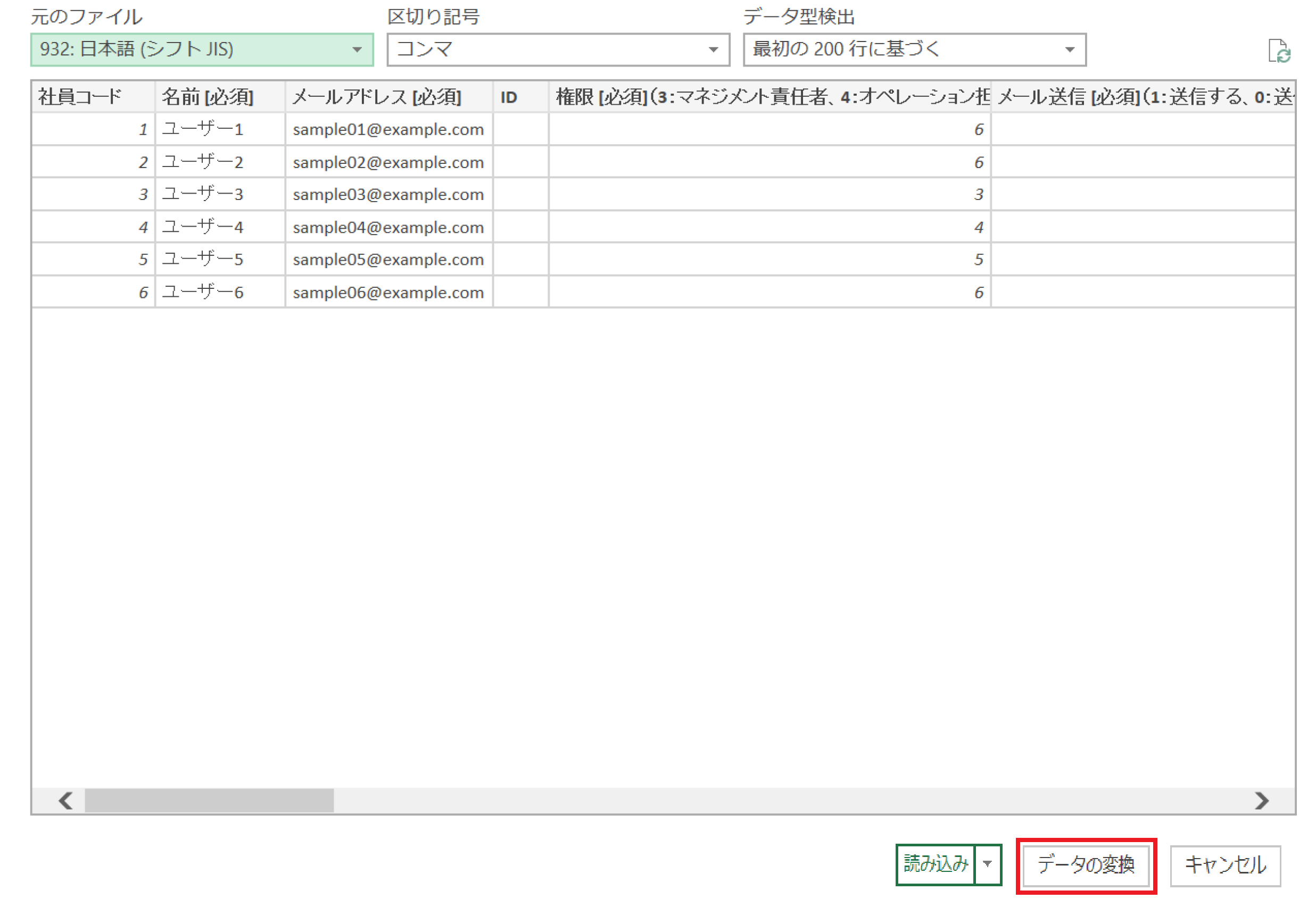The width and height of the screenshot is (1316, 907).
Task: Click the right scroll arrow of the preview
Action: coord(1261,801)
